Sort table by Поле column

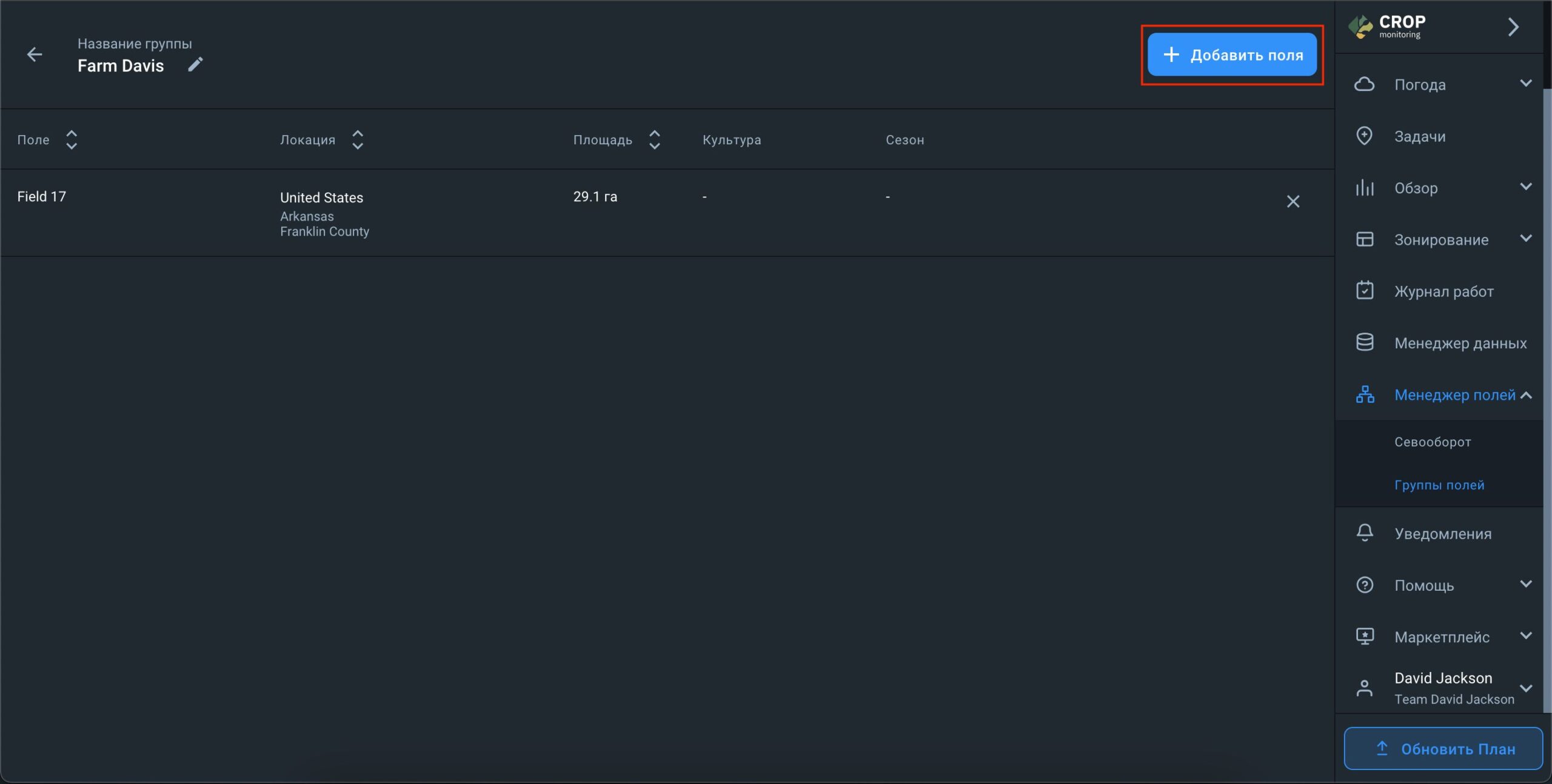click(x=71, y=139)
